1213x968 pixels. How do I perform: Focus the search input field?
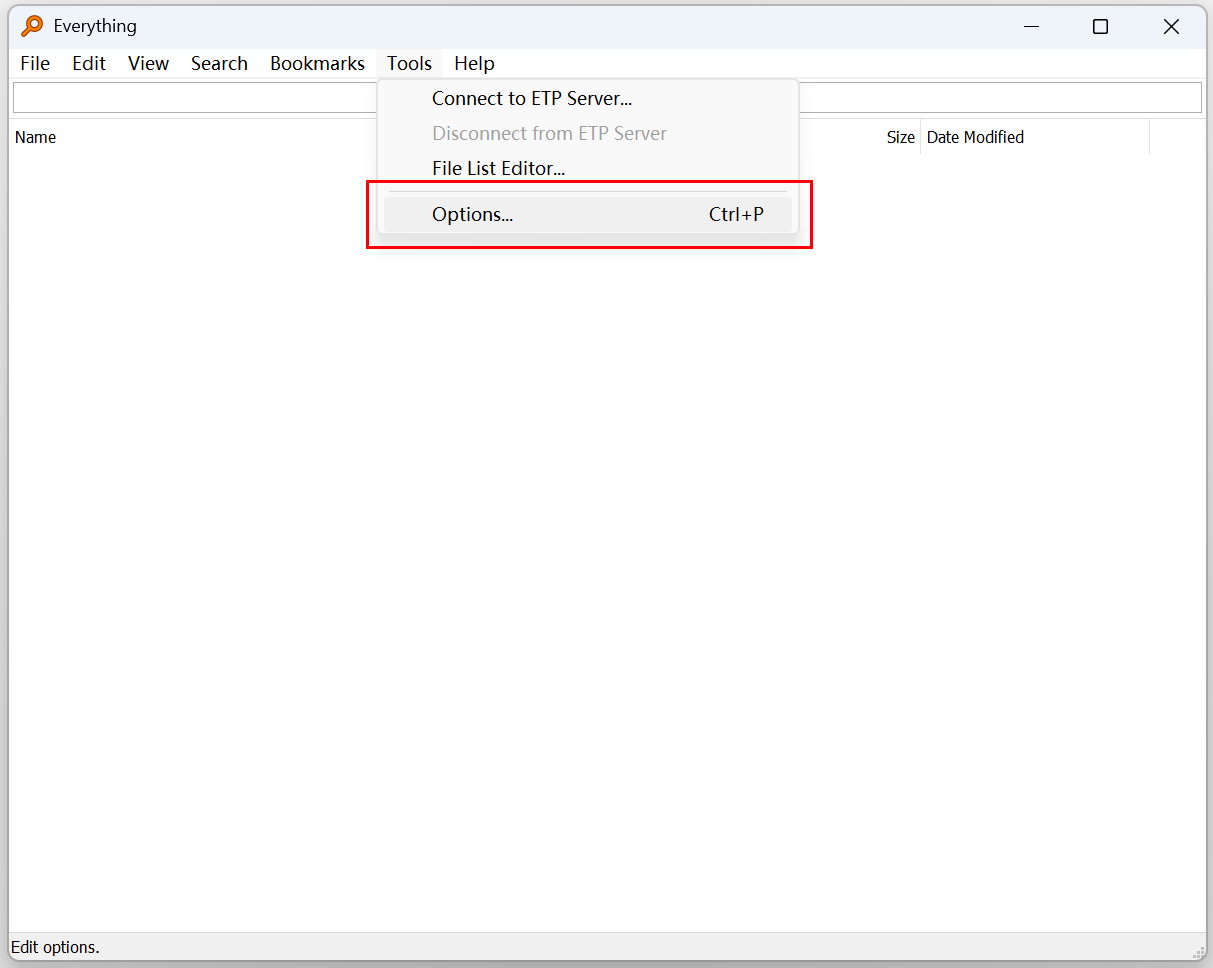point(607,98)
